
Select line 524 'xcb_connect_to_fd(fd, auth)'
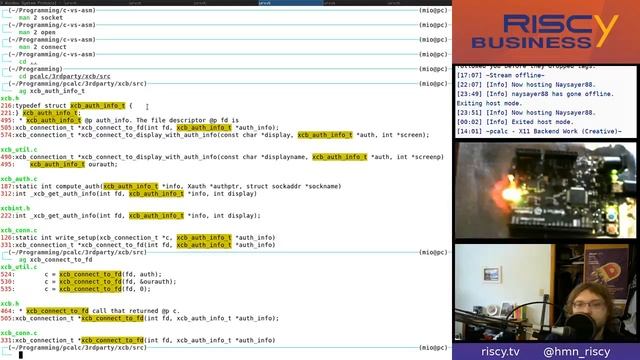81,275
